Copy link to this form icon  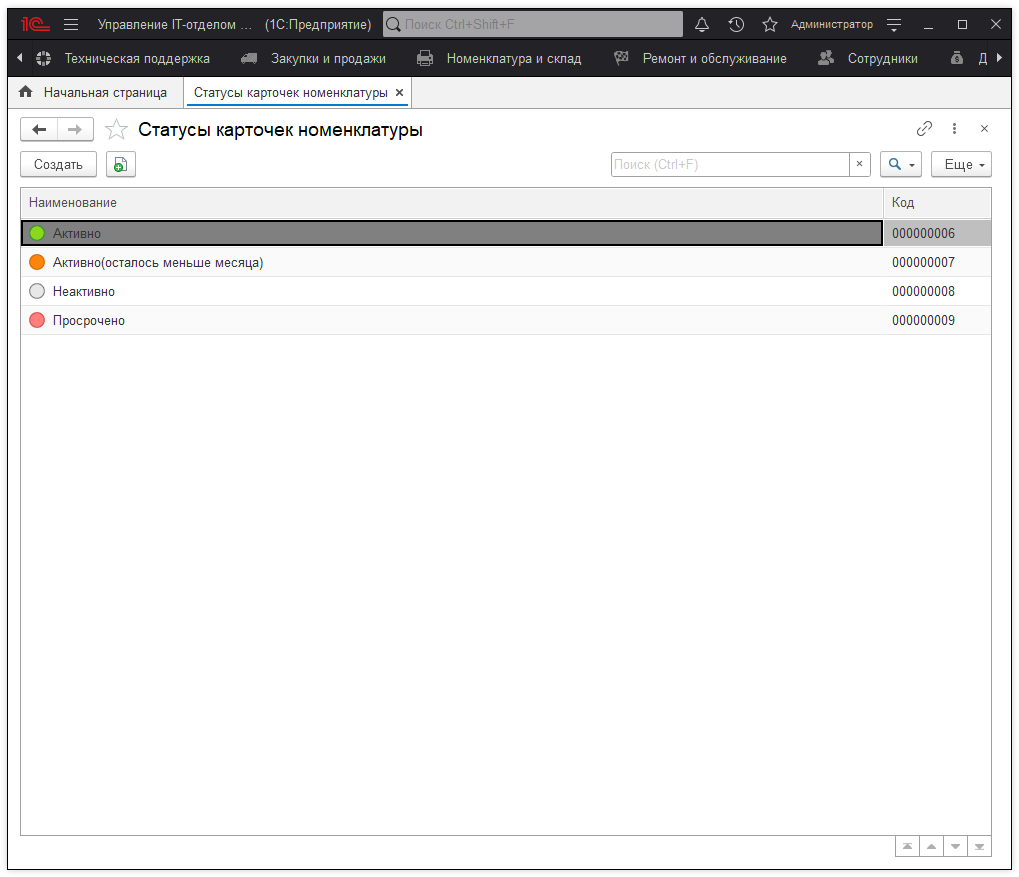pos(925,129)
